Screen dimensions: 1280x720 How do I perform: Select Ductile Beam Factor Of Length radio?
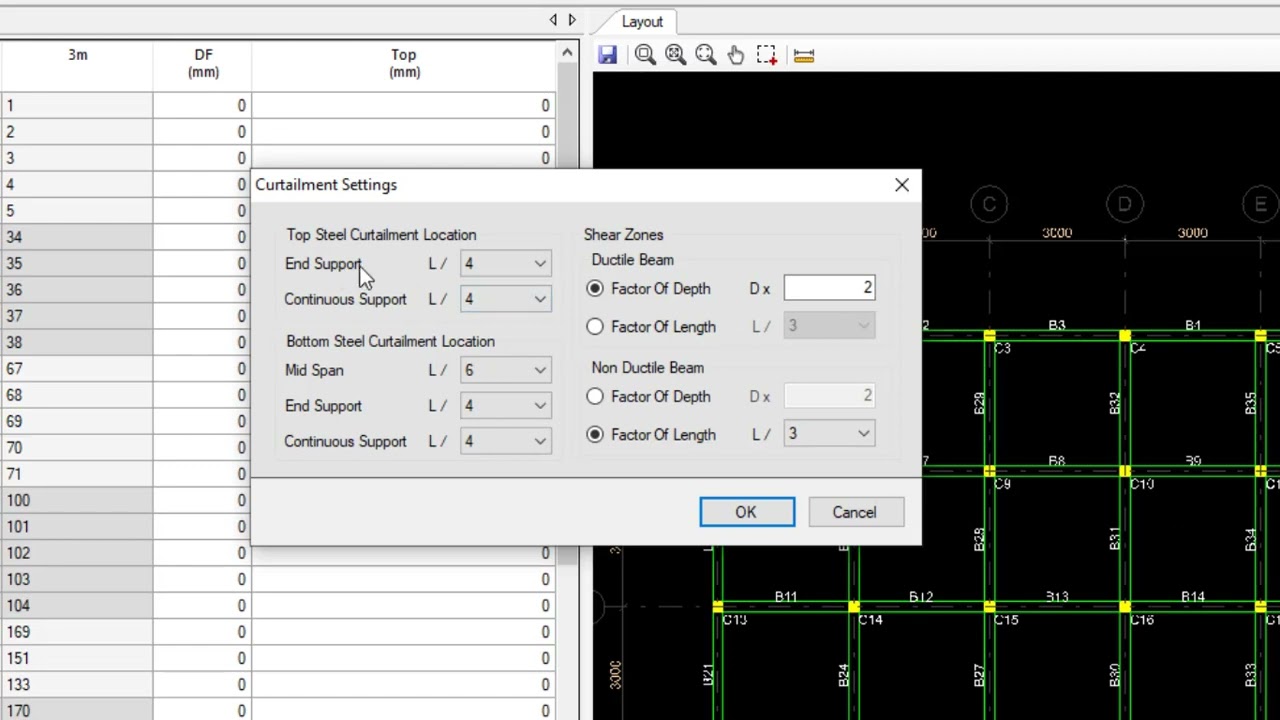595,327
